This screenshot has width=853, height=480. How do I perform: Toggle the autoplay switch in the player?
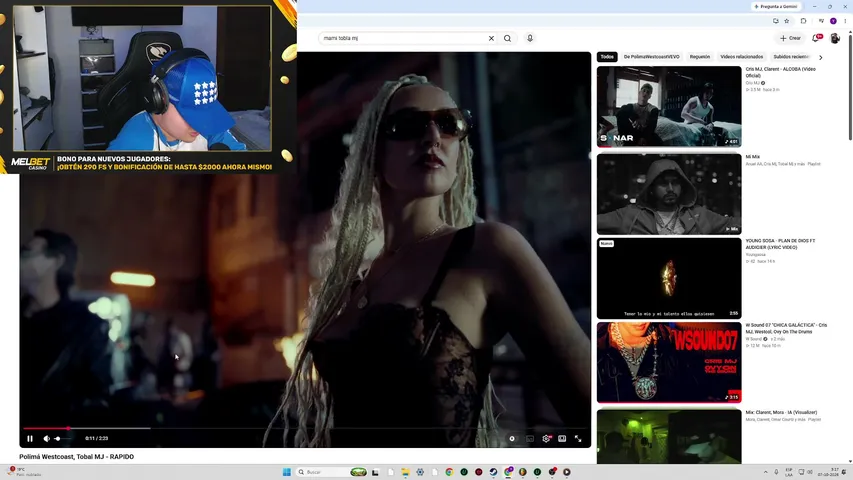coord(512,439)
